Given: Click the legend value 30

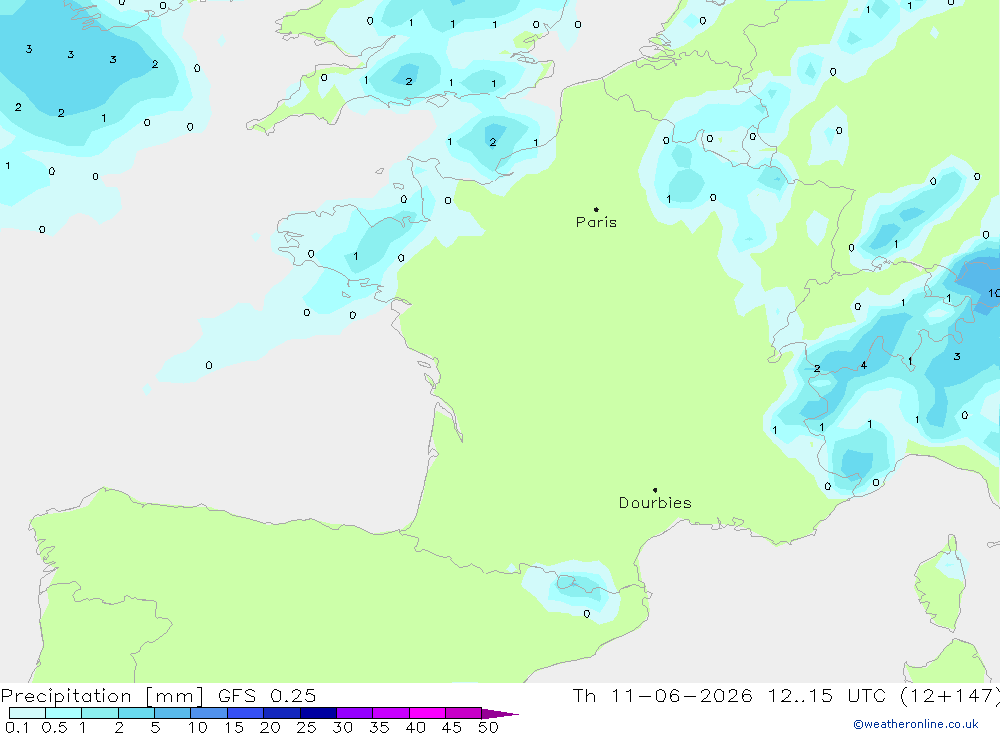Looking at the screenshot, I should tap(342, 727).
